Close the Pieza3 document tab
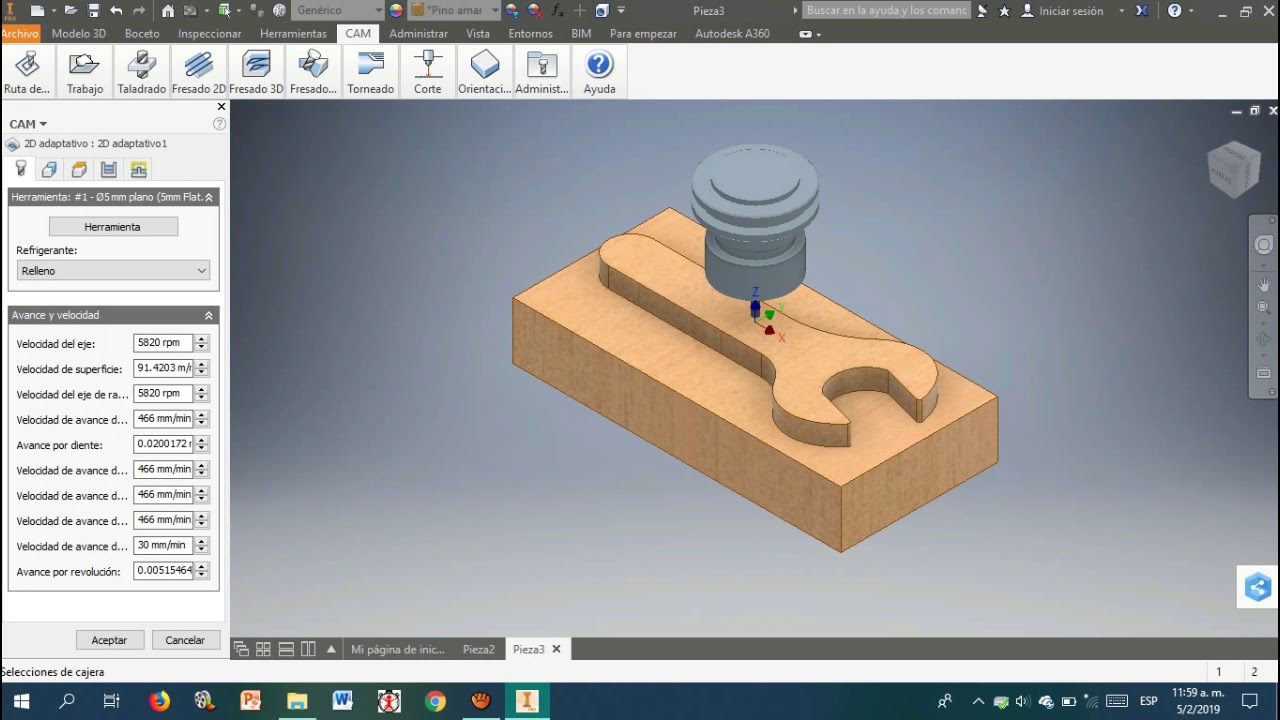 pyautogui.click(x=556, y=649)
